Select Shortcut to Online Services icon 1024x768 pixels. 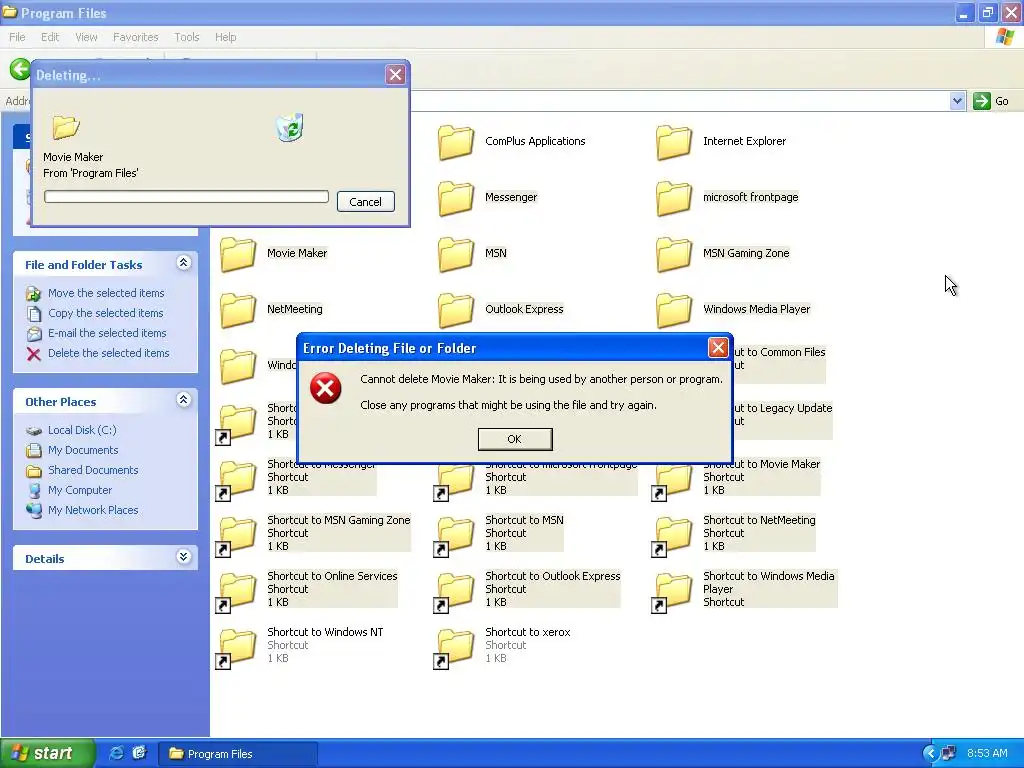tap(236, 592)
